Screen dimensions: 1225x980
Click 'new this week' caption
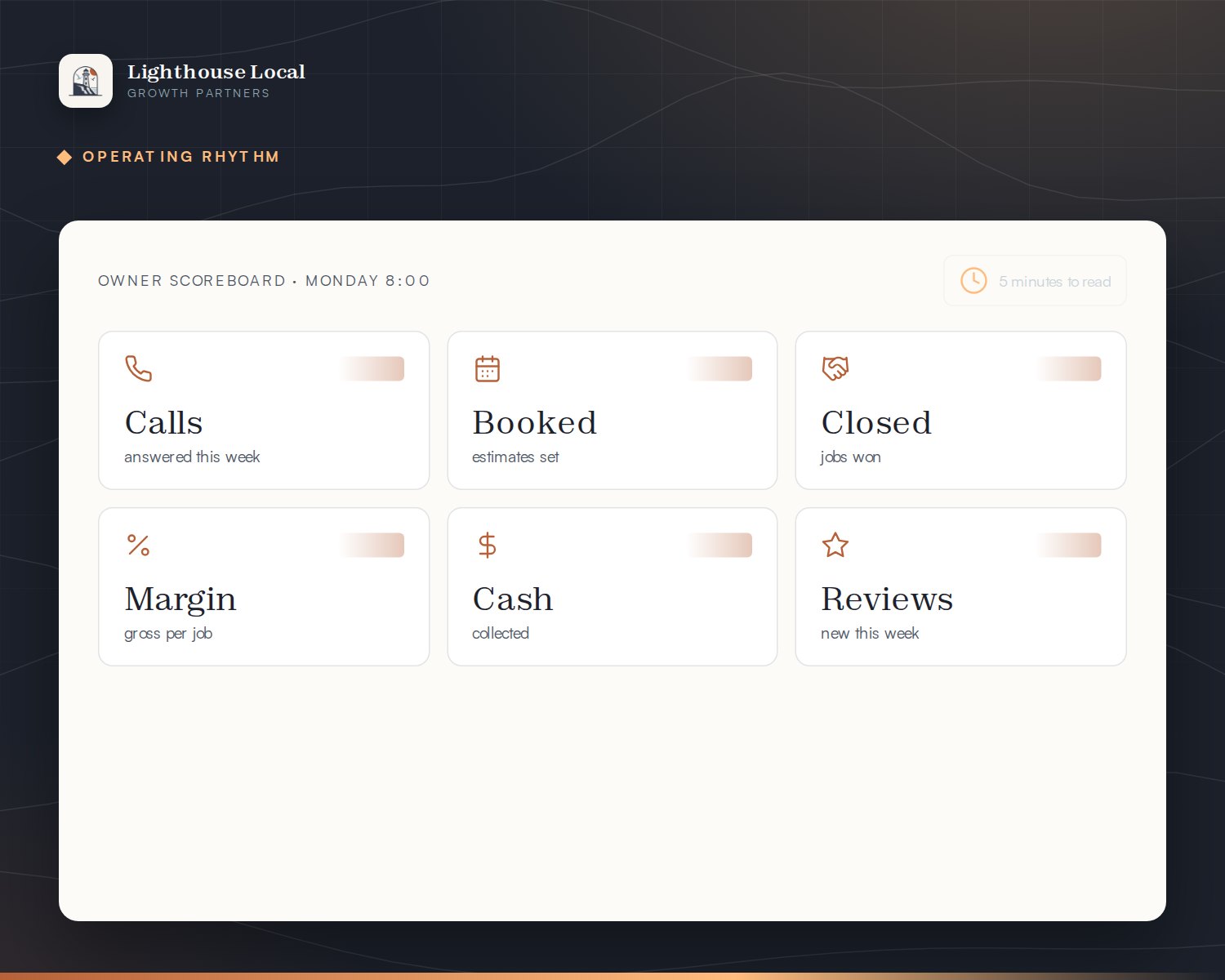coord(870,634)
